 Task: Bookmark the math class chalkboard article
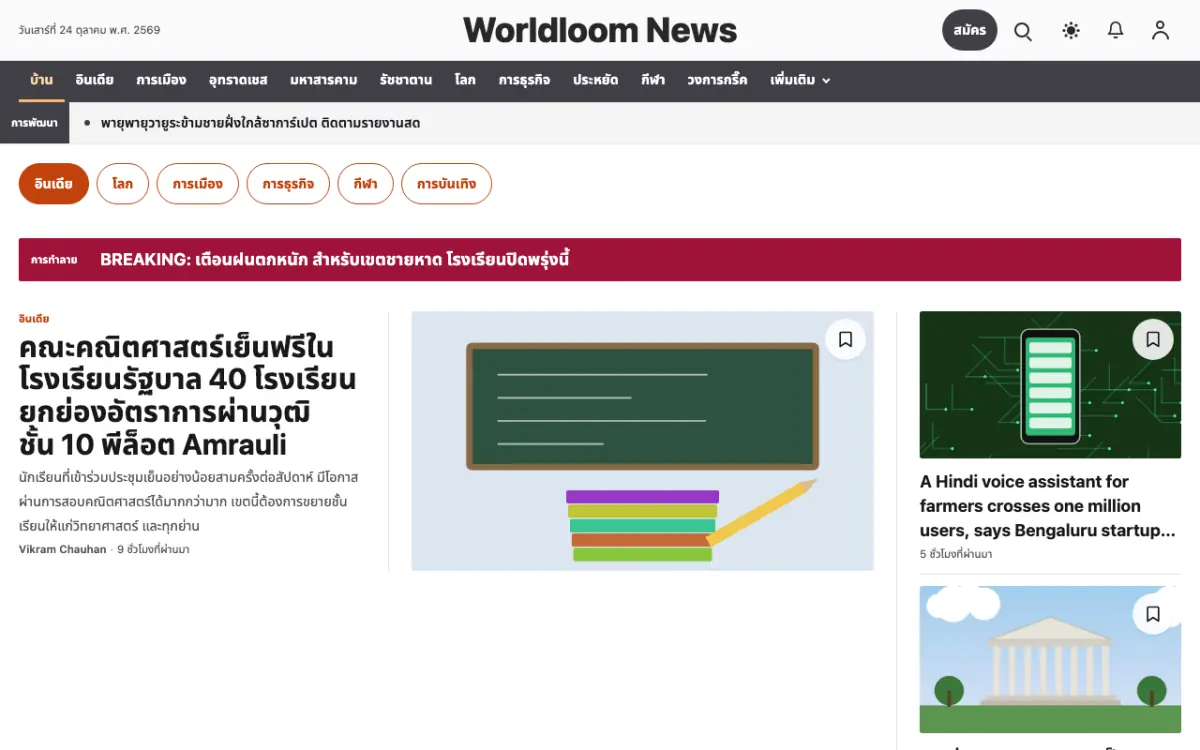point(845,339)
